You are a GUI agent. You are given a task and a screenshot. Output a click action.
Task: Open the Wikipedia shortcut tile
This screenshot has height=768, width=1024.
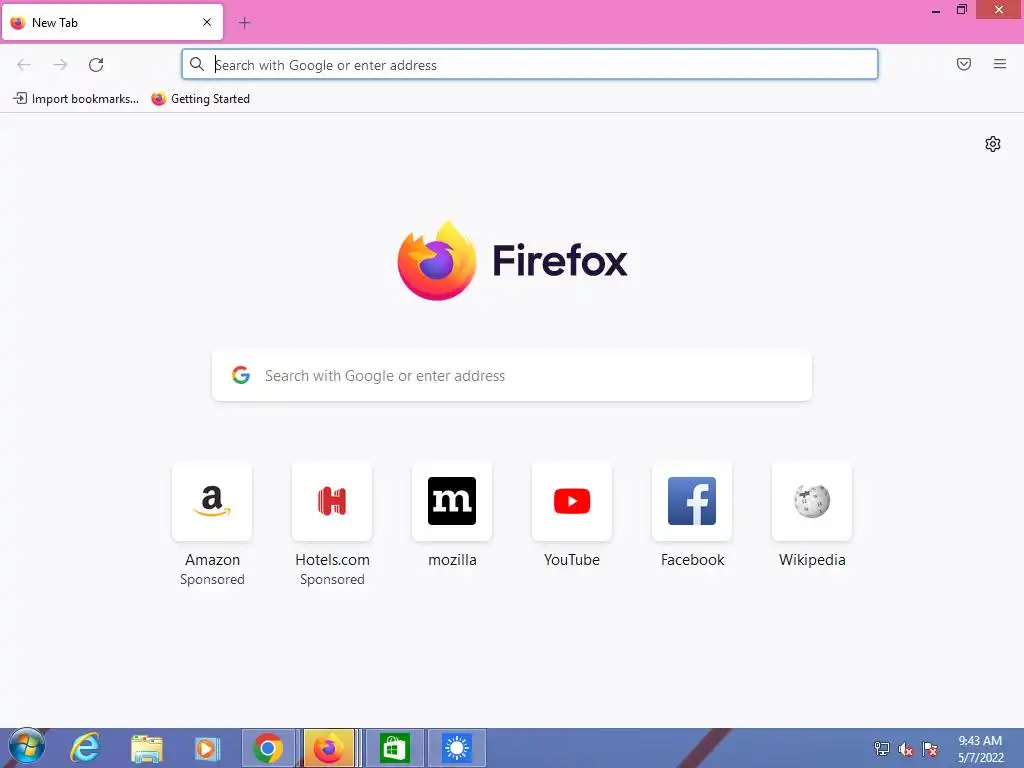click(x=812, y=502)
